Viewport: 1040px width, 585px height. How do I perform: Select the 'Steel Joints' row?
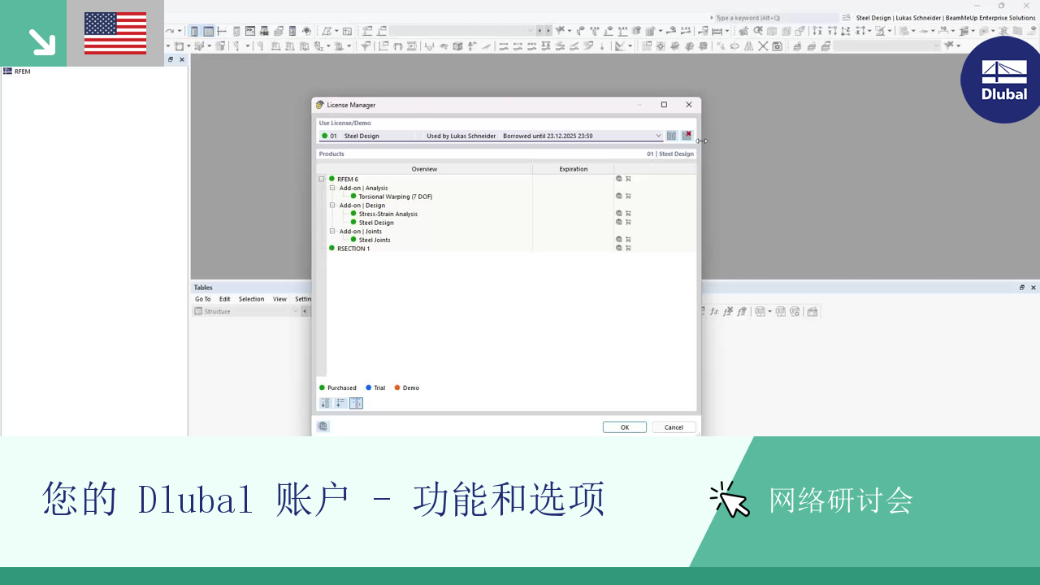point(374,239)
